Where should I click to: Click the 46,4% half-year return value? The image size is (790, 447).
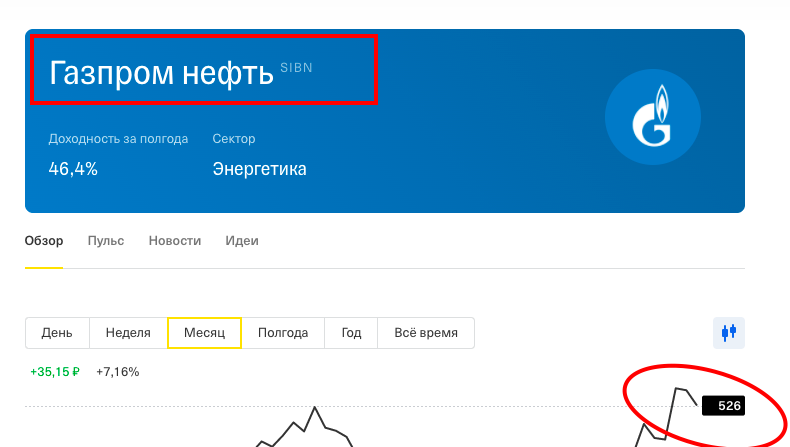[73, 169]
